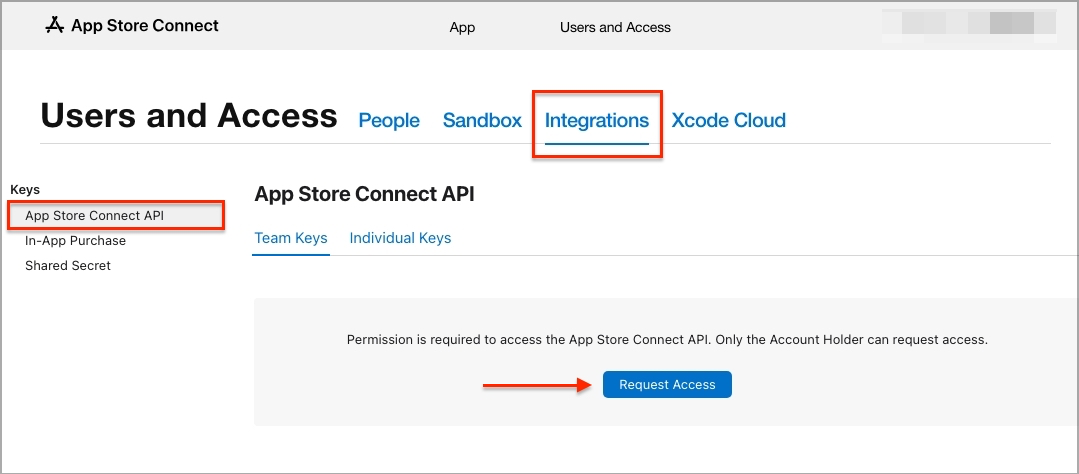The width and height of the screenshot is (1079, 474).
Task: Switch to Team Keys tab
Action: tap(291, 238)
